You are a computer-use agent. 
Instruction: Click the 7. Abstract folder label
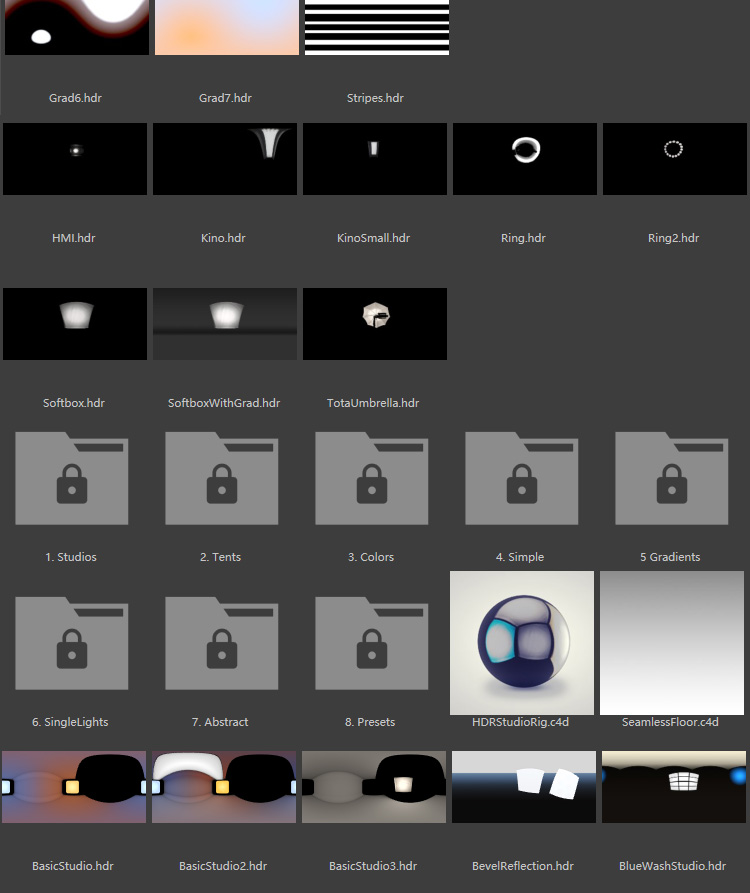point(220,722)
